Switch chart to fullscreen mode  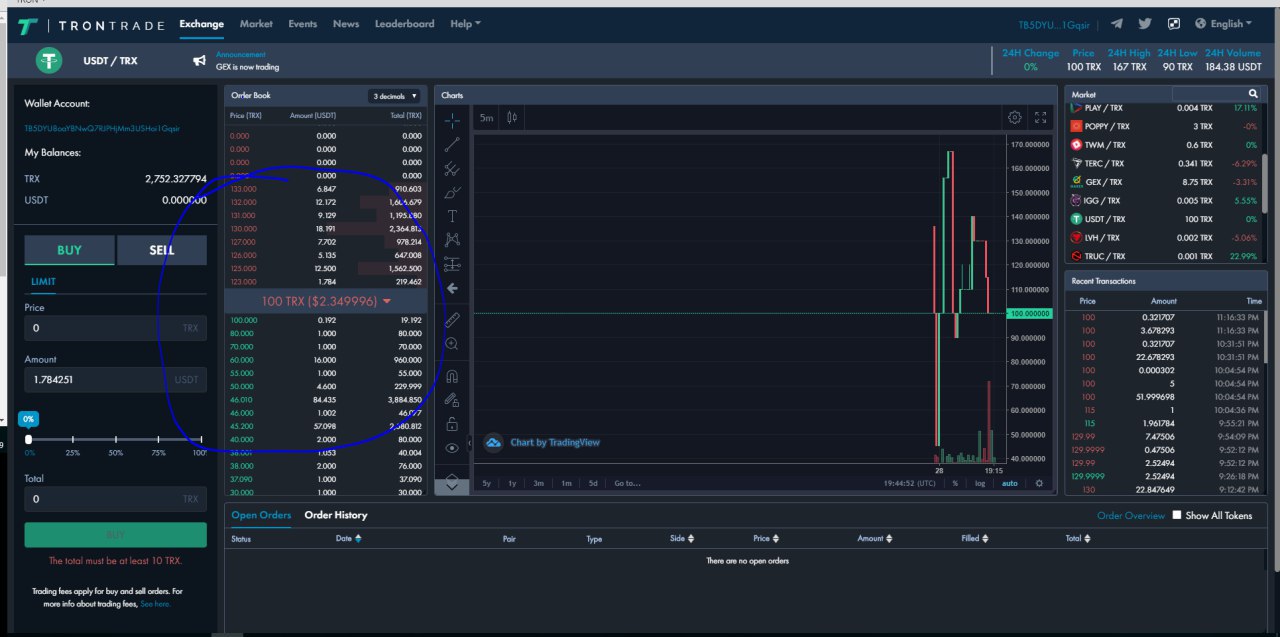point(1041,117)
